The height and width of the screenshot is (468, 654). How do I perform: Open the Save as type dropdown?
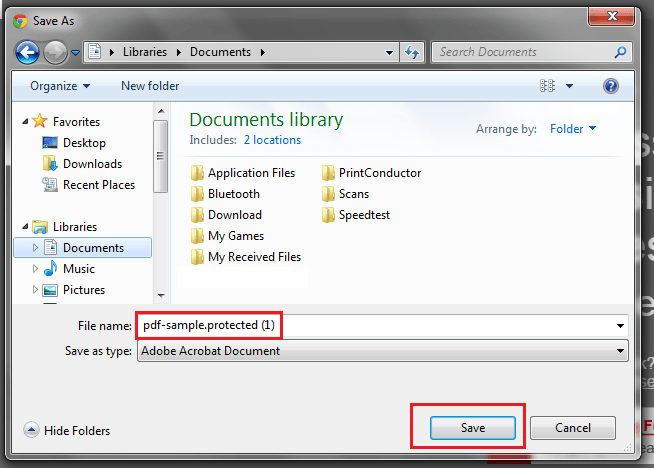click(621, 351)
